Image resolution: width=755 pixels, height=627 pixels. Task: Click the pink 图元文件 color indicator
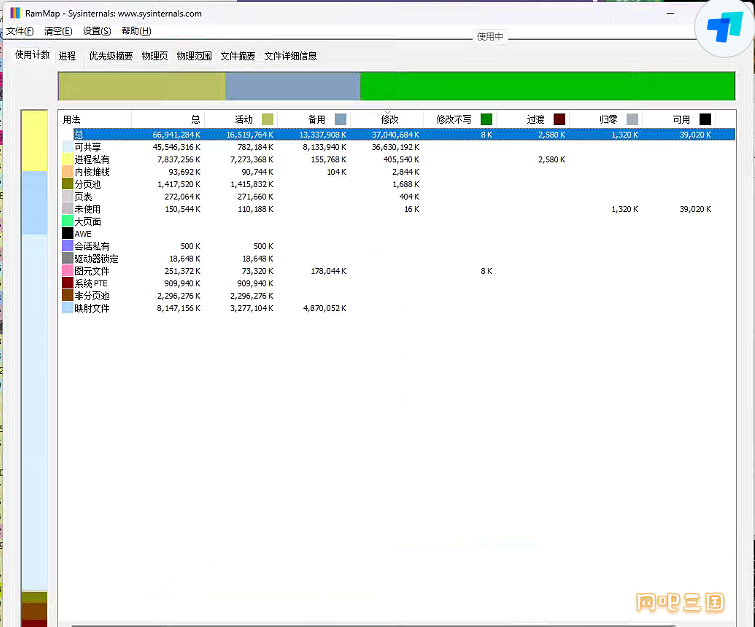tap(67, 271)
